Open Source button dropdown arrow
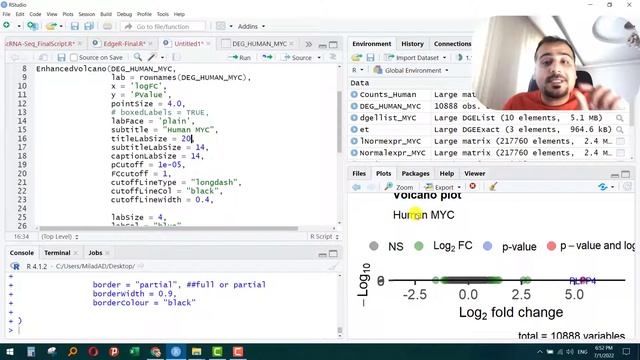 (319, 58)
